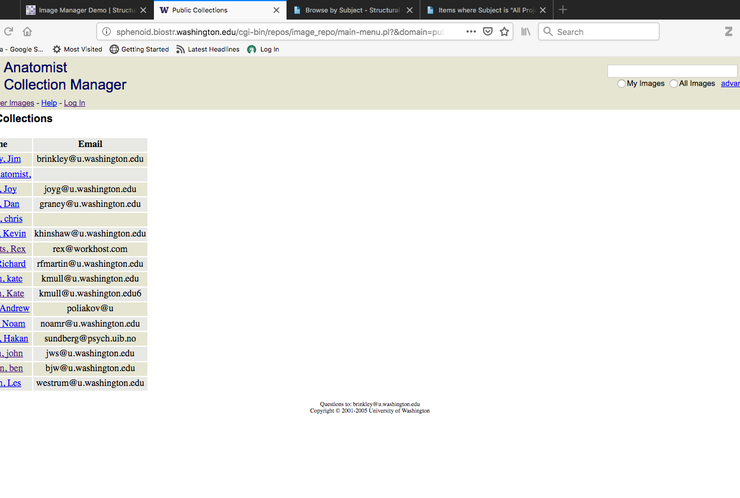This screenshot has width=740, height=498.
Task: Open ben's collection link
Action: pyautogui.click(x=11, y=368)
